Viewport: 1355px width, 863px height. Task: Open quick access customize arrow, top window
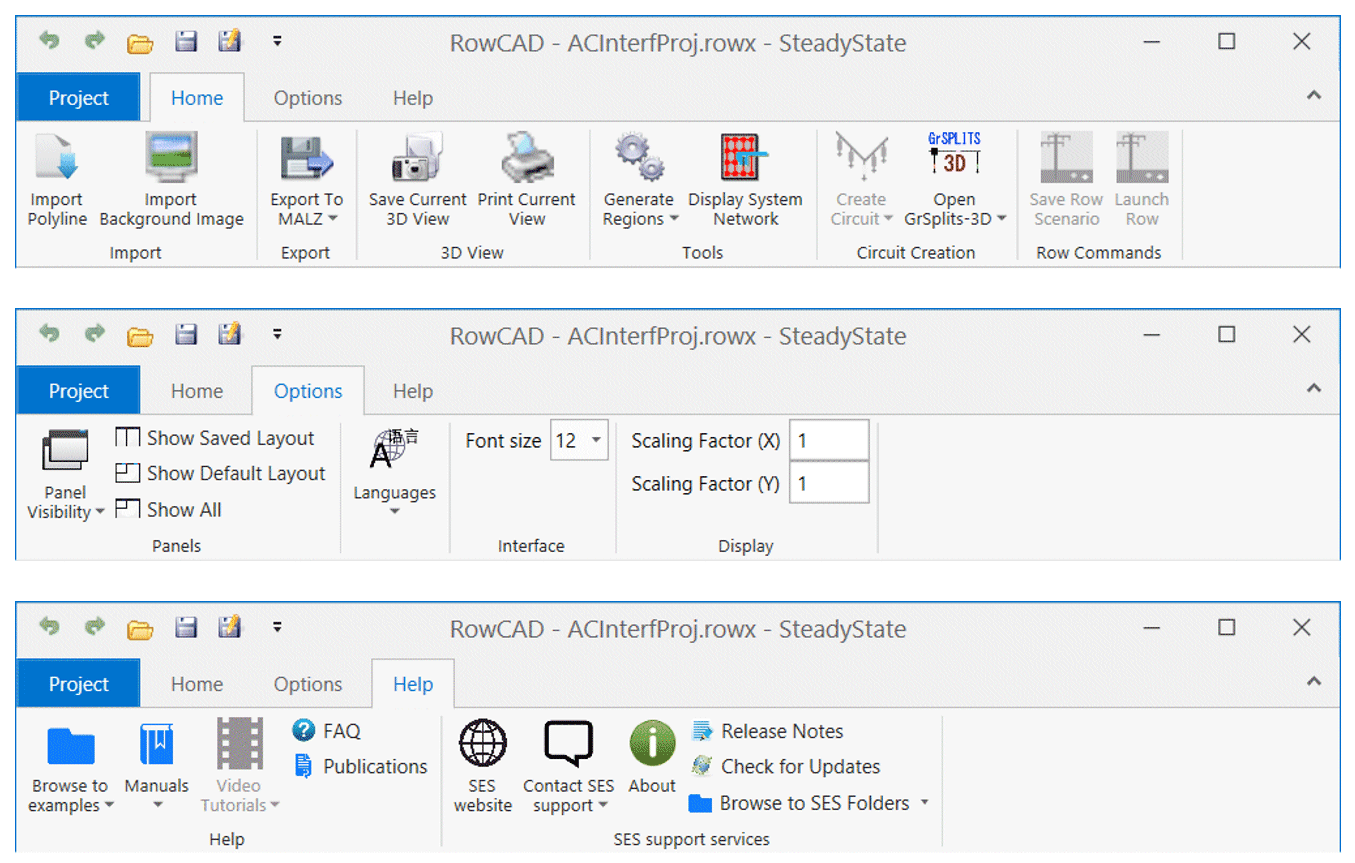pos(277,42)
